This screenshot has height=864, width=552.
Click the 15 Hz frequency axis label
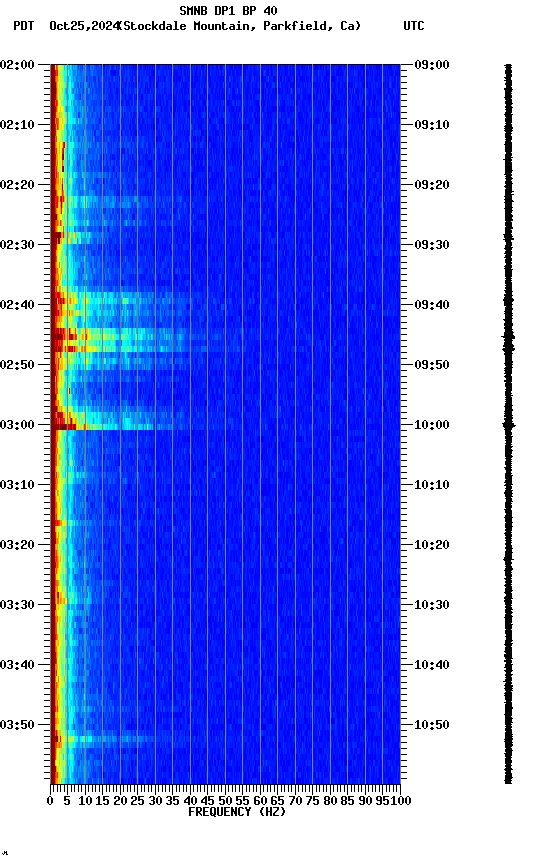pyautogui.click(x=102, y=801)
